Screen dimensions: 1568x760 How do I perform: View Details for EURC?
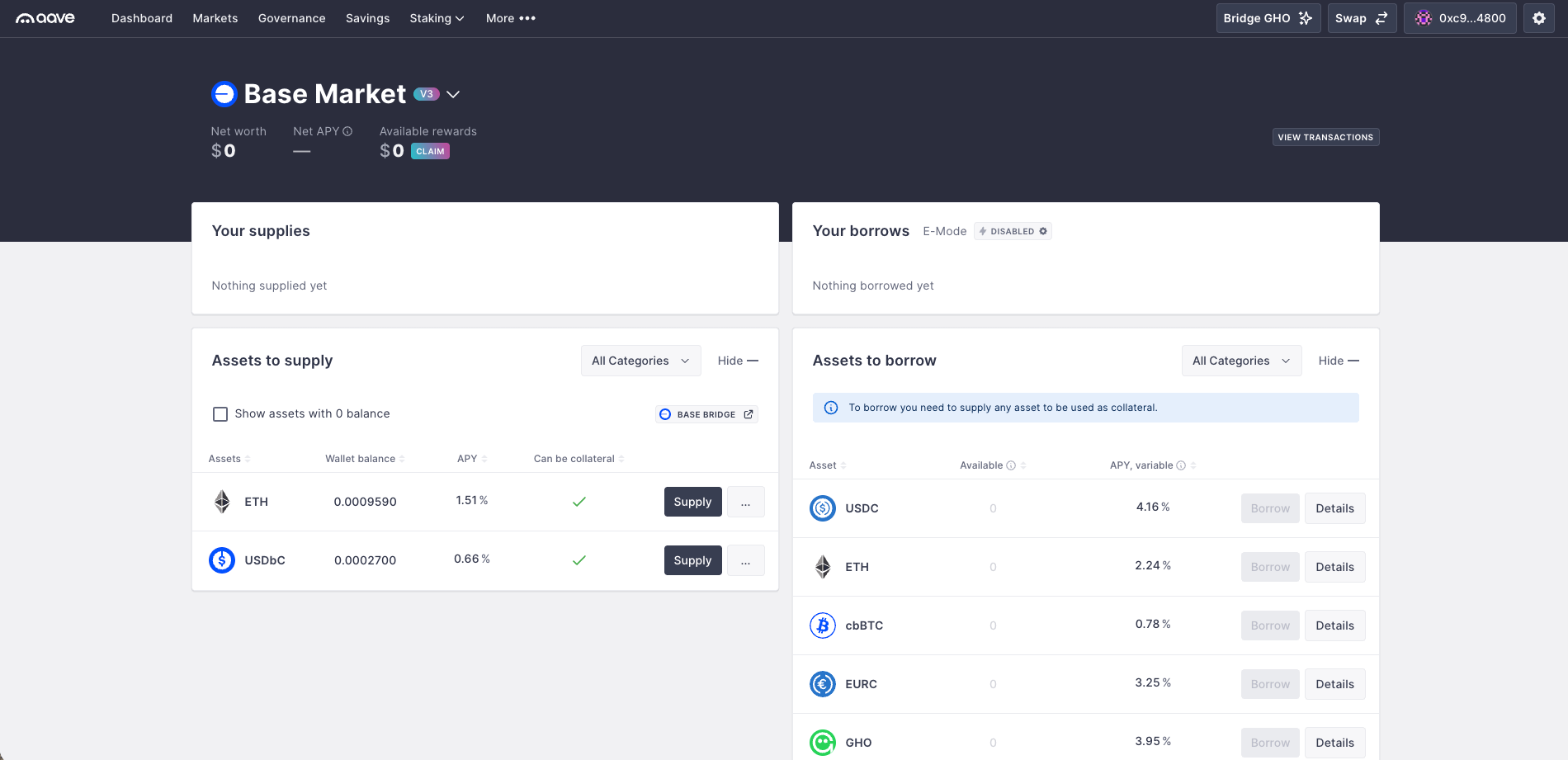[1334, 684]
